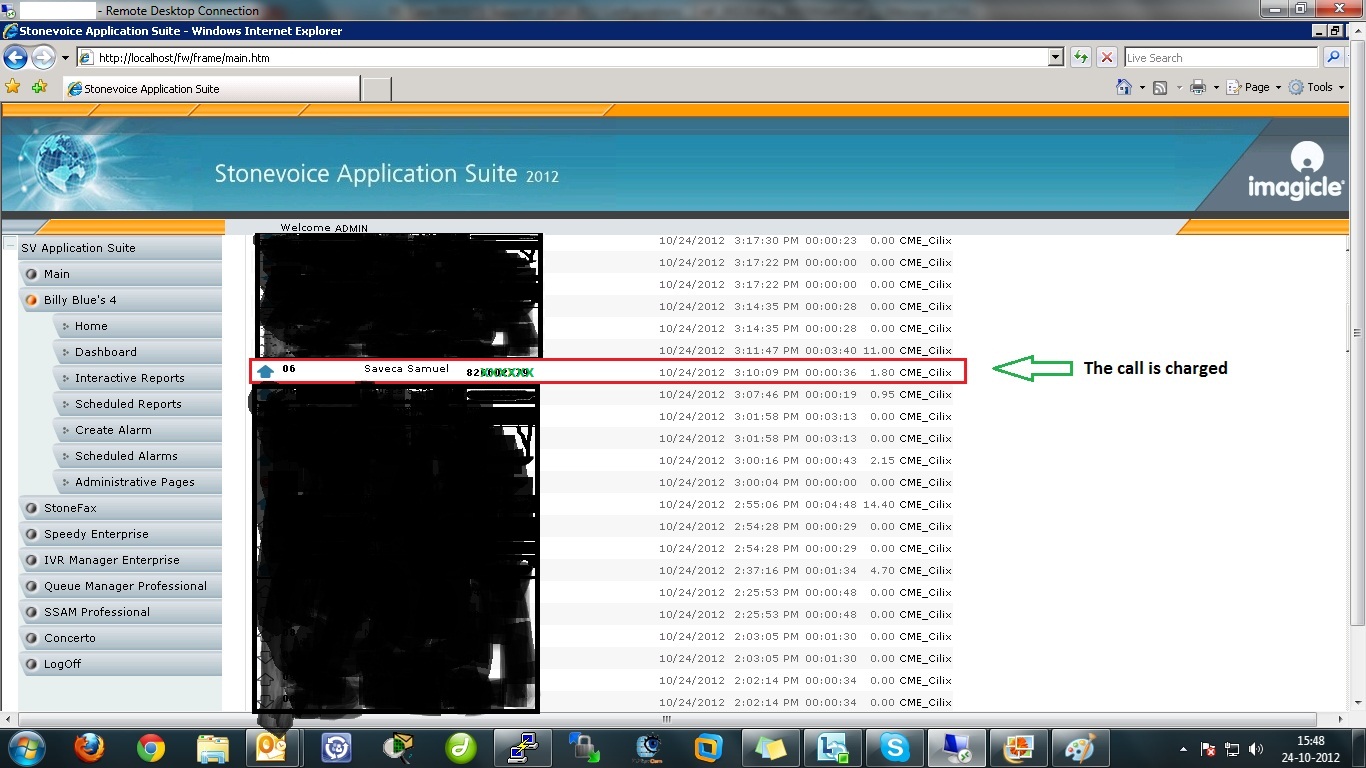Expand the Print dropdown arrow

coord(1216,88)
